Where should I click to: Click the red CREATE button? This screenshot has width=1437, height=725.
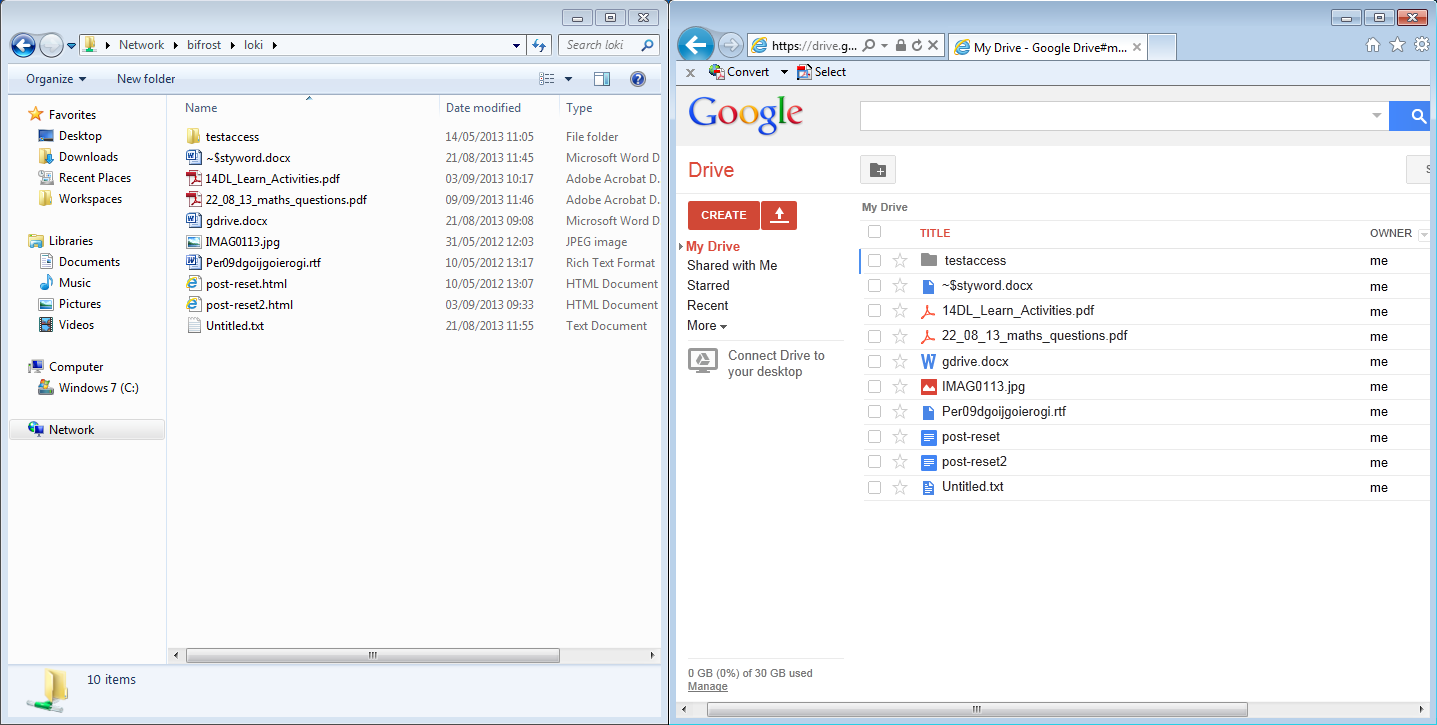tap(723, 215)
